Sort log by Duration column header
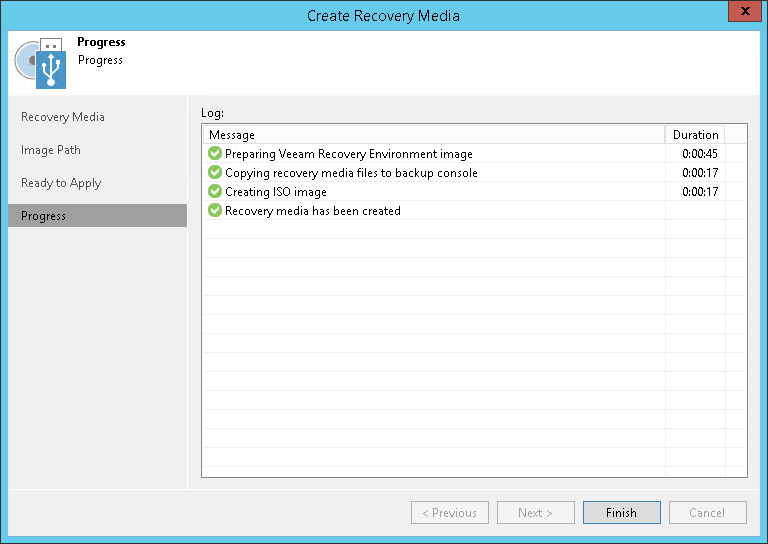 tap(695, 135)
